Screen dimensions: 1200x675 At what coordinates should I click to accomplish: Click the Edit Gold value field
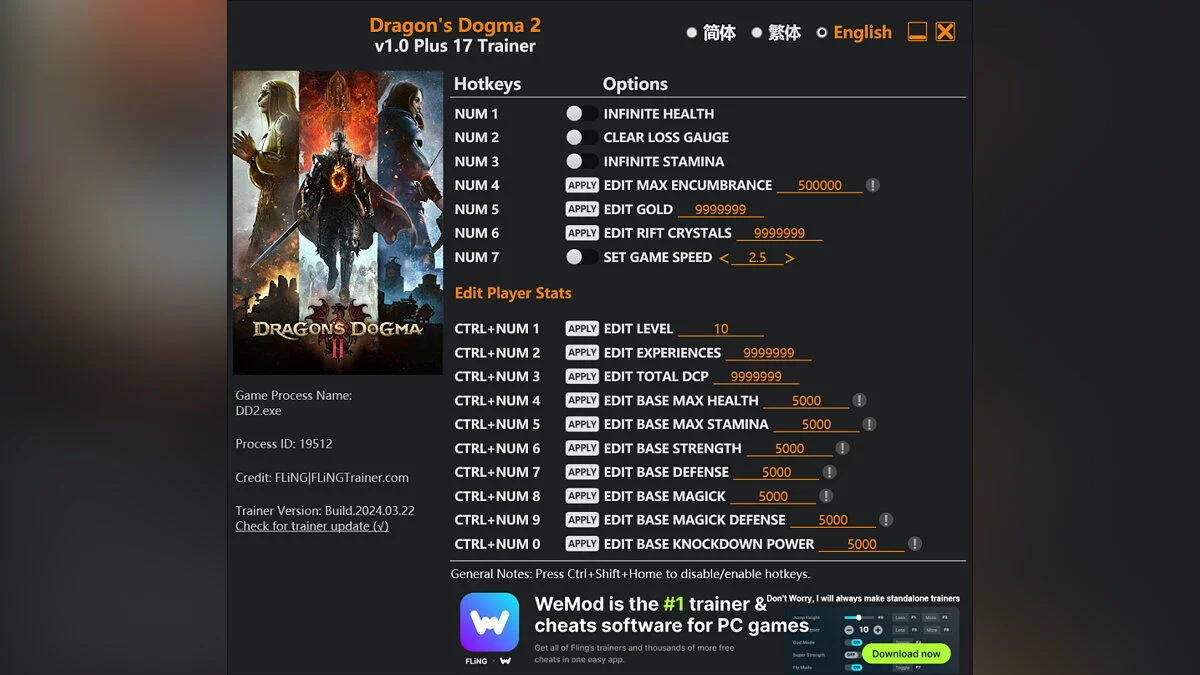pyautogui.click(x=721, y=209)
